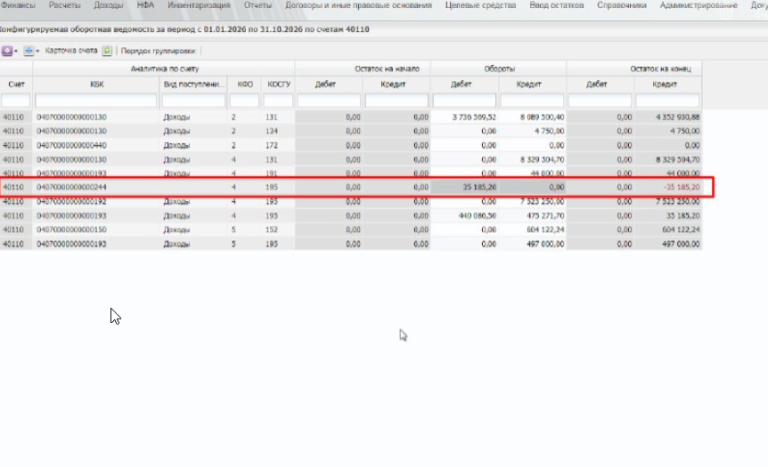768x467 pixels.
Task: Click the Аналитика по счету group header
Action: click(165, 69)
